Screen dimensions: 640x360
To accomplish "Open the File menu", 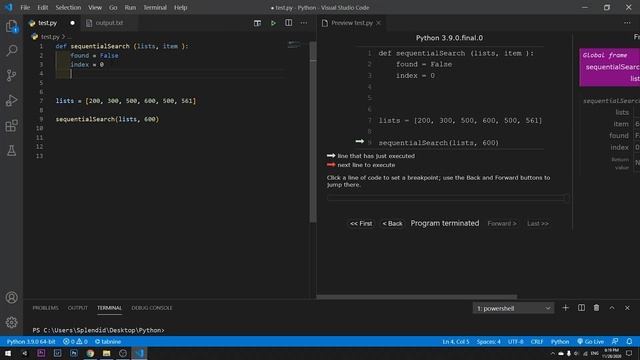I will pyautogui.click(x=25, y=7).
